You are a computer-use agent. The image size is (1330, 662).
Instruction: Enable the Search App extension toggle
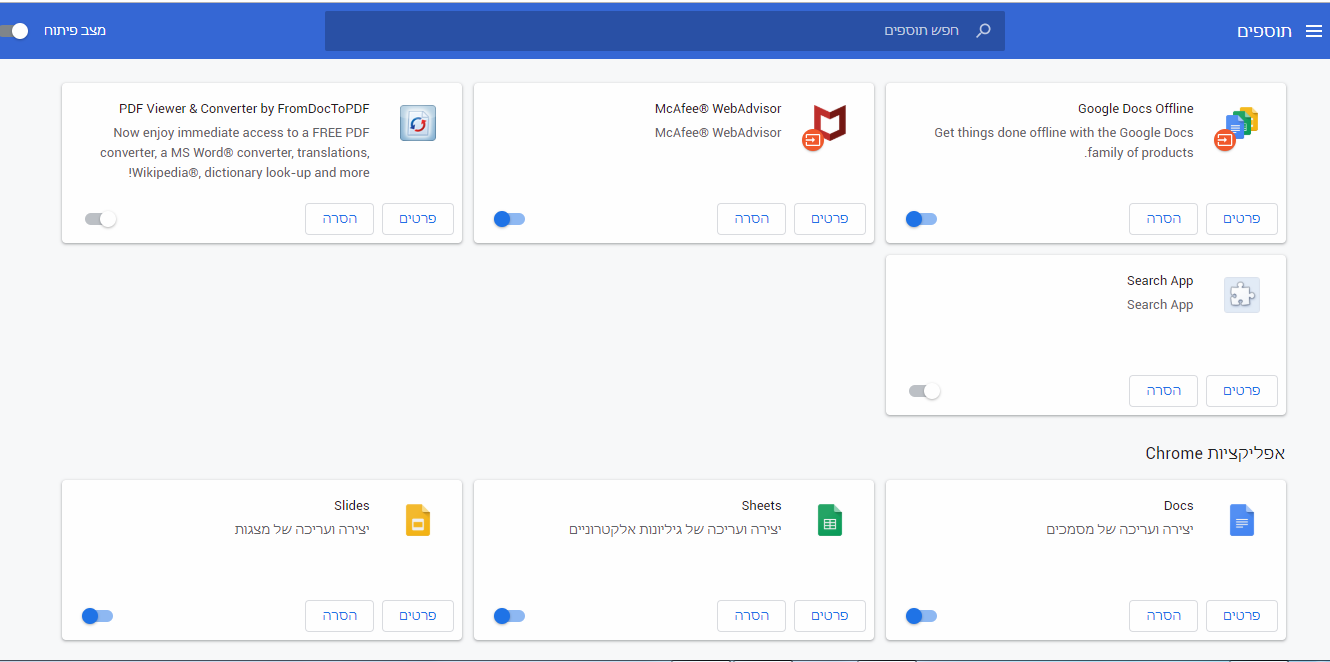pos(925,391)
